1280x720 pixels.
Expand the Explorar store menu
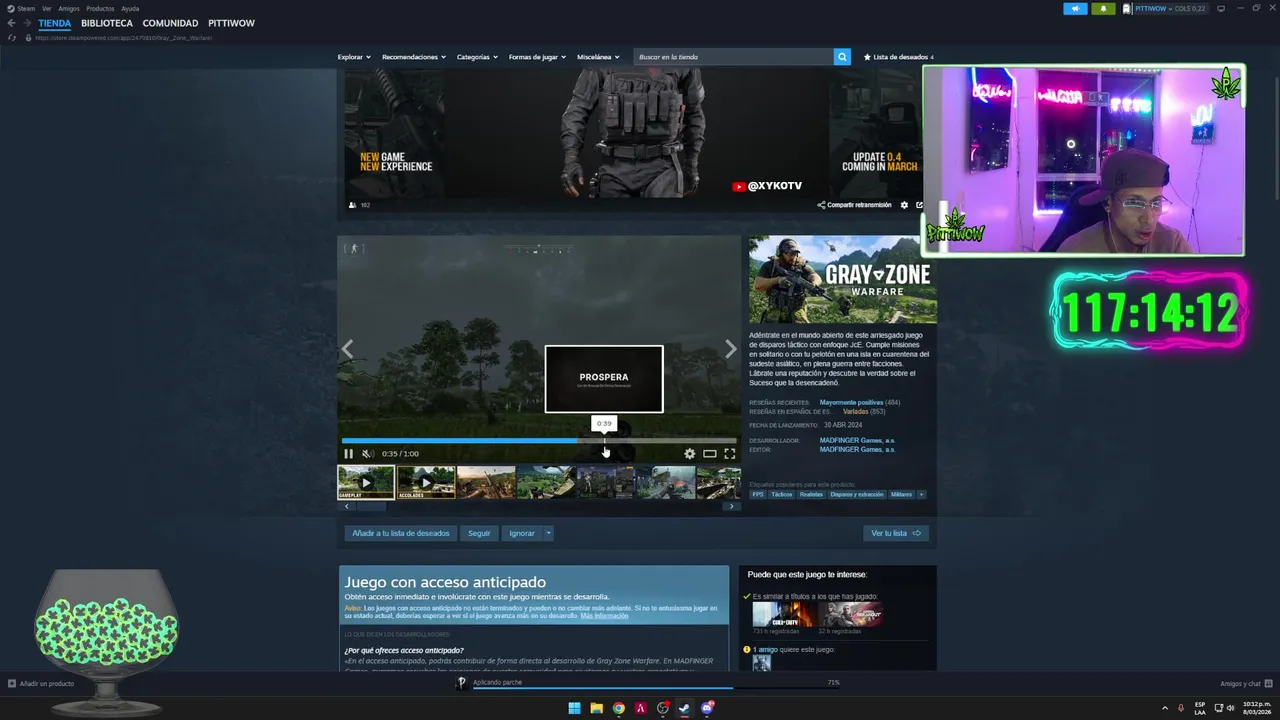pos(354,57)
